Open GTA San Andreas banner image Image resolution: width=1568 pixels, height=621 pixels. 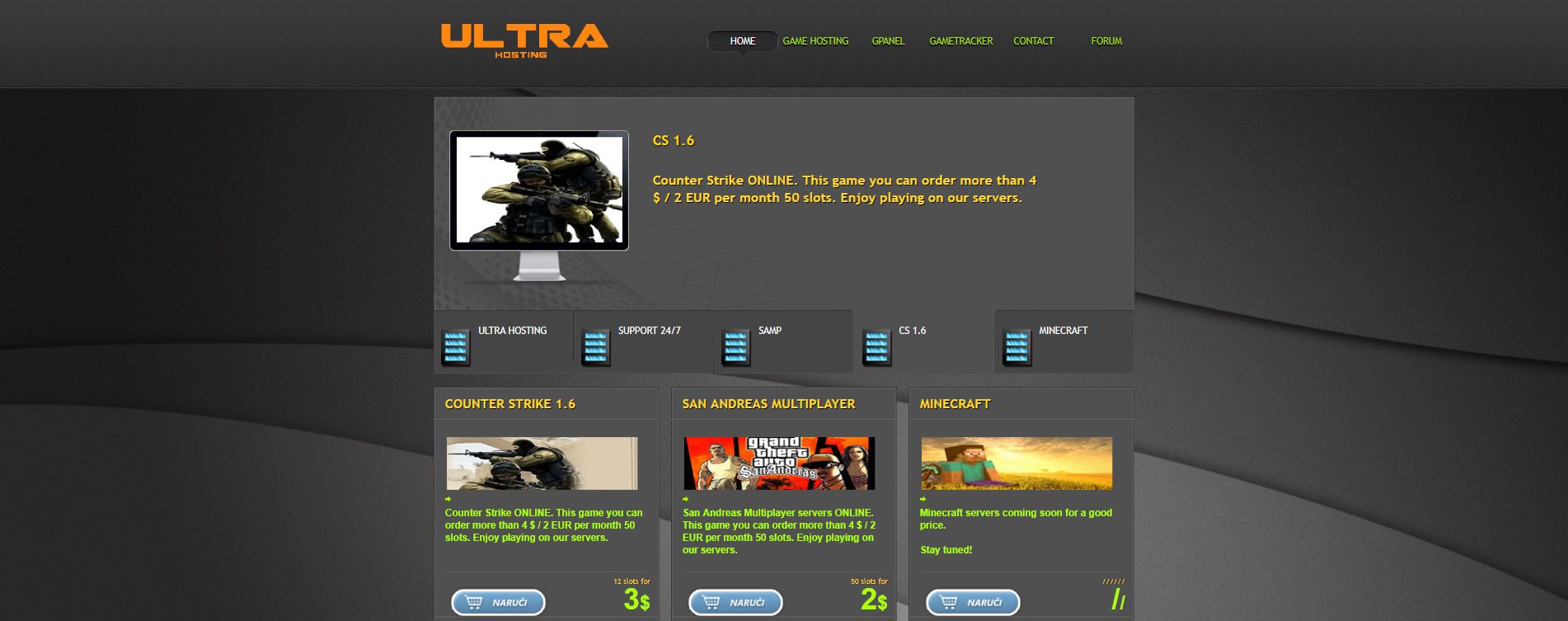pyautogui.click(x=779, y=463)
